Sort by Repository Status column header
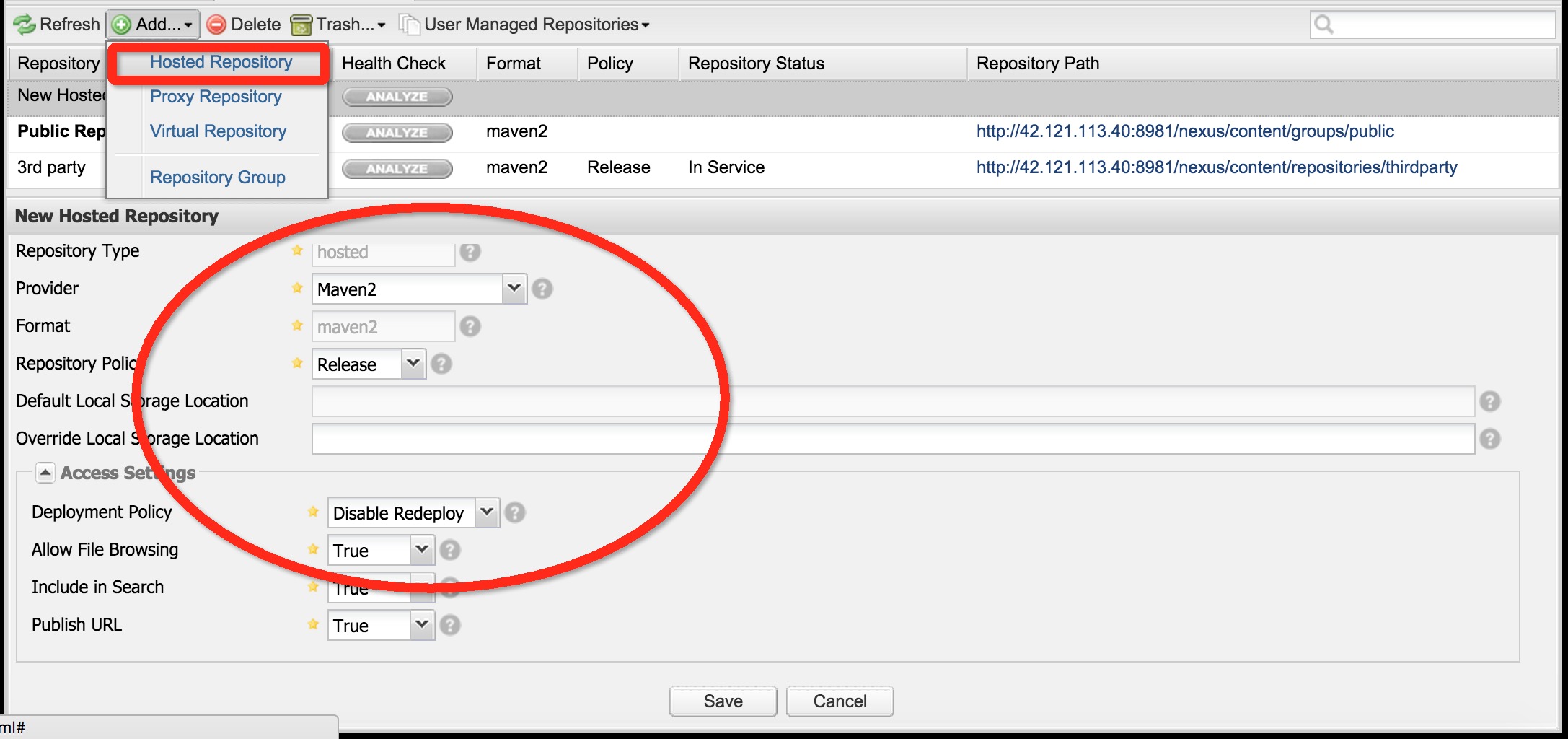 (823, 64)
